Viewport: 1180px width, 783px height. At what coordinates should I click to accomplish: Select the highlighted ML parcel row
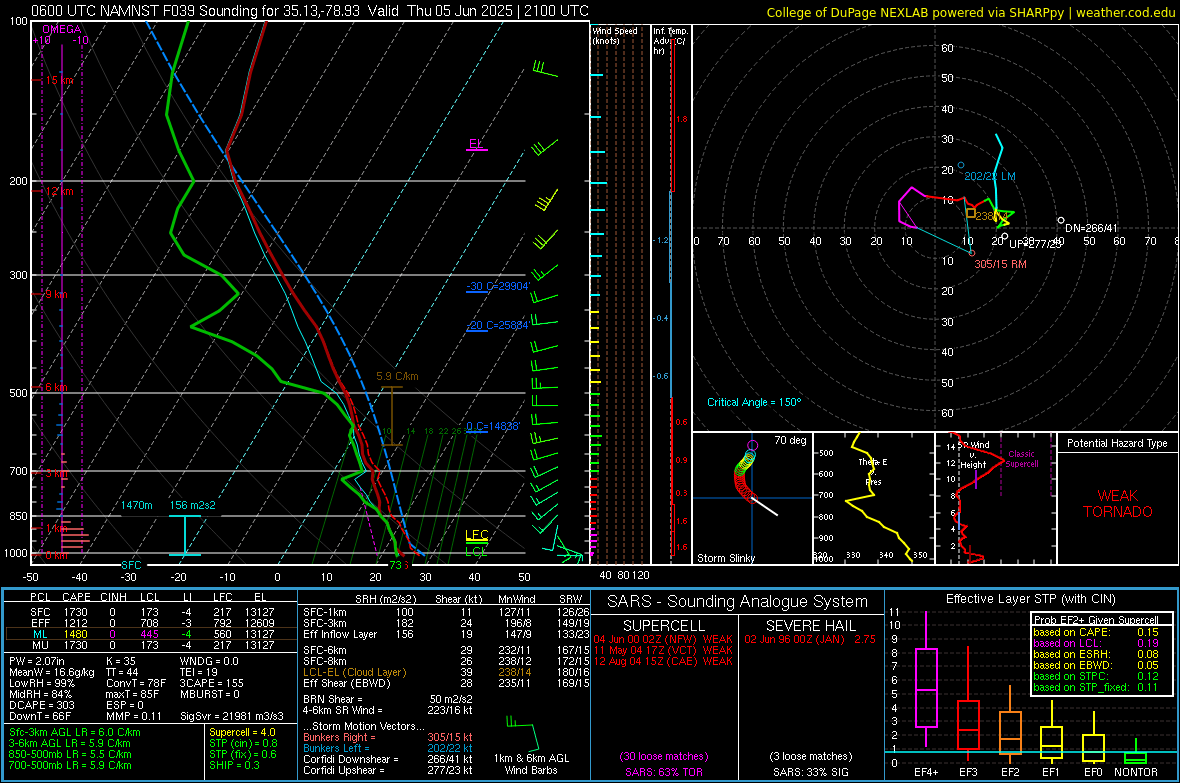point(151,634)
